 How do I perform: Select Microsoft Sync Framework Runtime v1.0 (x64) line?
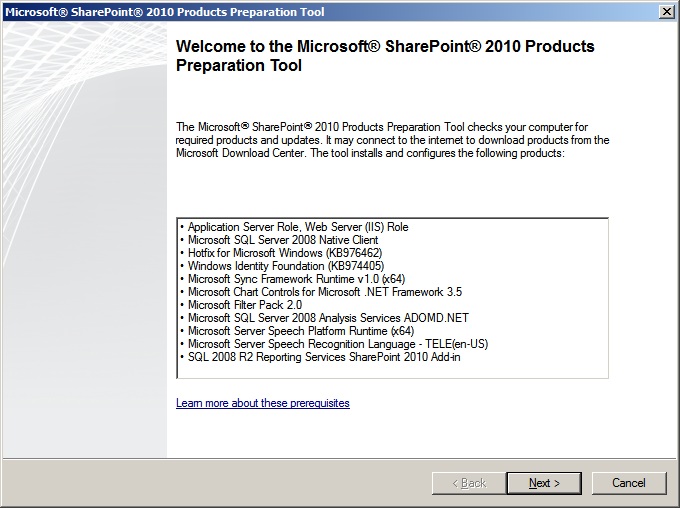tap(296, 279)
